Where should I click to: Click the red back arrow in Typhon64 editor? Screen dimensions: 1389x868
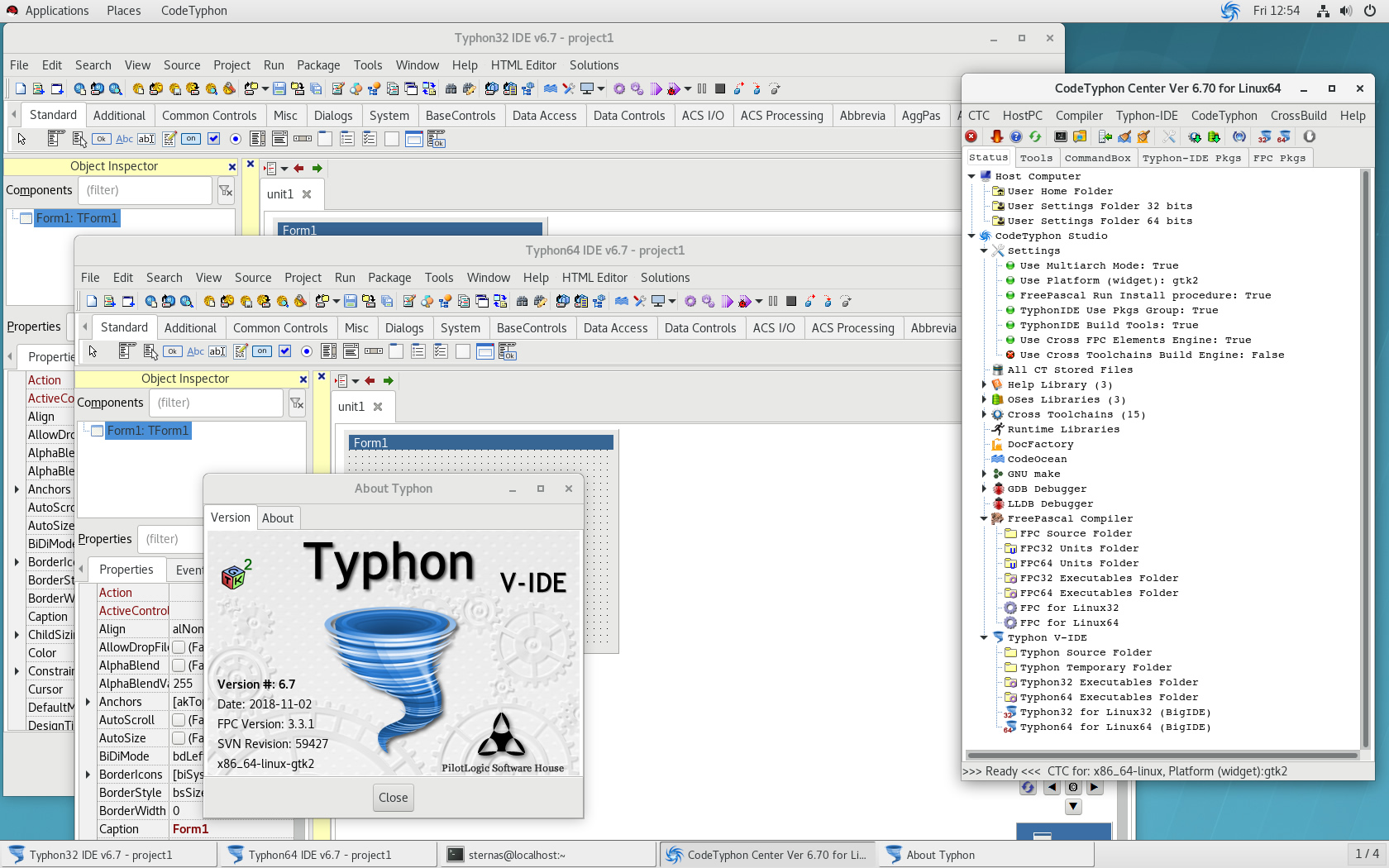(x=370, y=380)
